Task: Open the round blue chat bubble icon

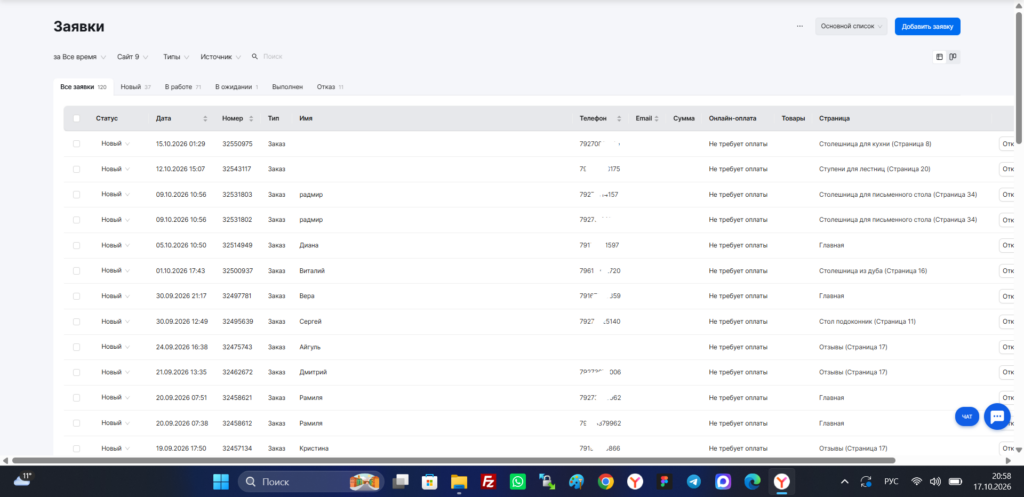Action: coord(997,416)
